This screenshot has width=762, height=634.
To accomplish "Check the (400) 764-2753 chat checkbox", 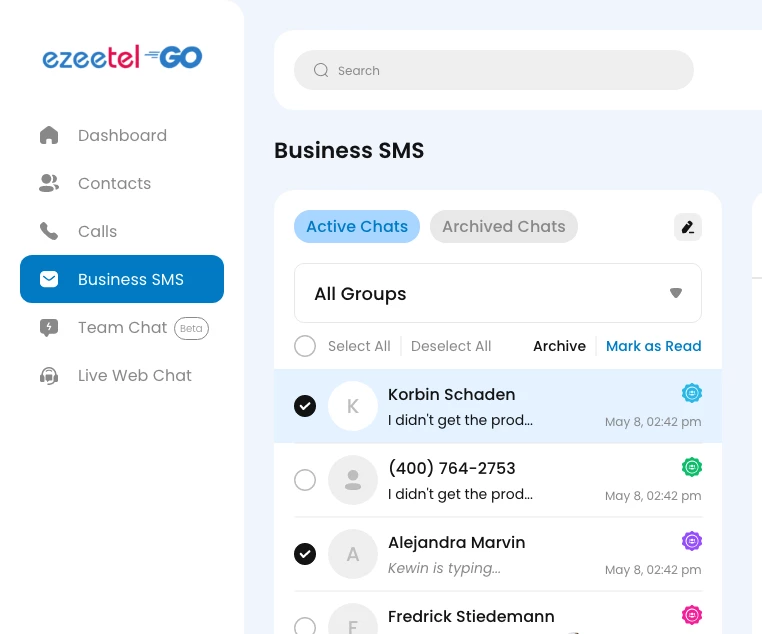I will [305, 480].
